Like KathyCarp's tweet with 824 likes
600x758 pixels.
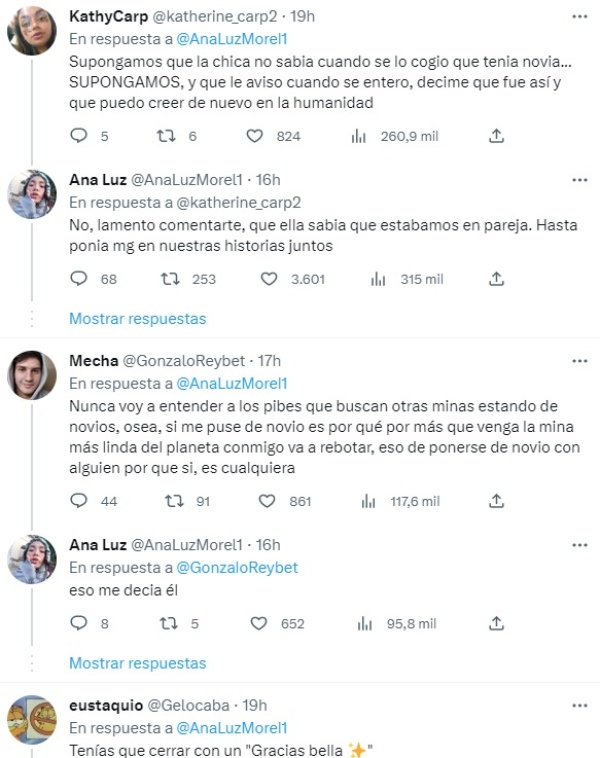click(255, 136)
